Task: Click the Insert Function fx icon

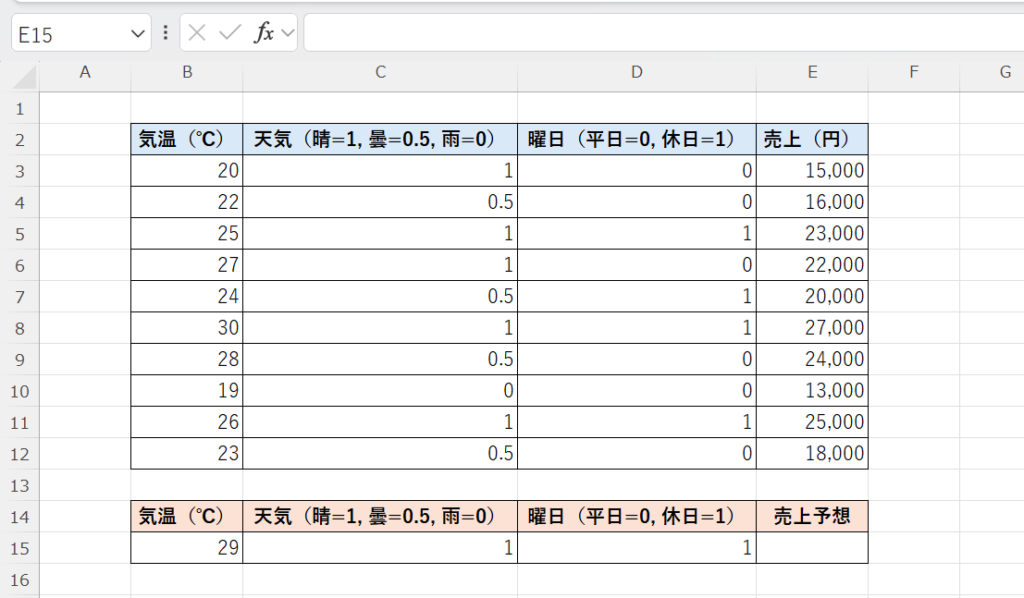Action: point(264,33)
